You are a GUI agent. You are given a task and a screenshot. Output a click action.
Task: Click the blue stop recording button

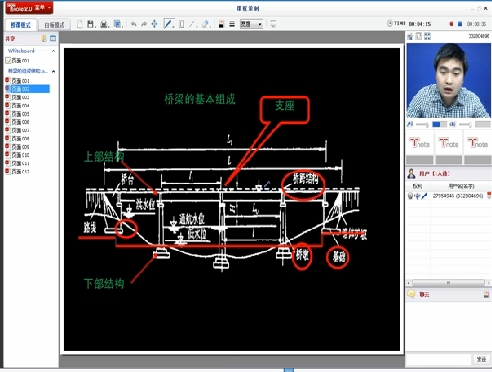(x=460, y=24)
